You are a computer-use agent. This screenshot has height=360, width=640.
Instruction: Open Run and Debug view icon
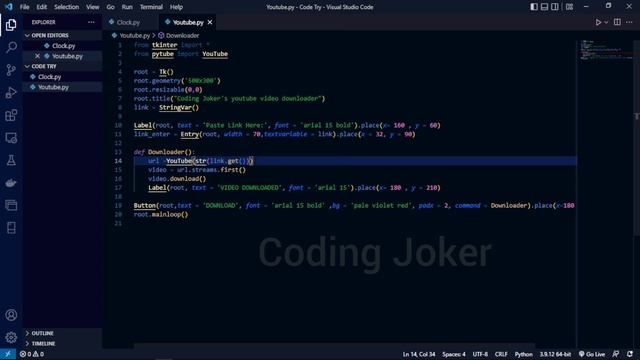click(x=11, y=93)
